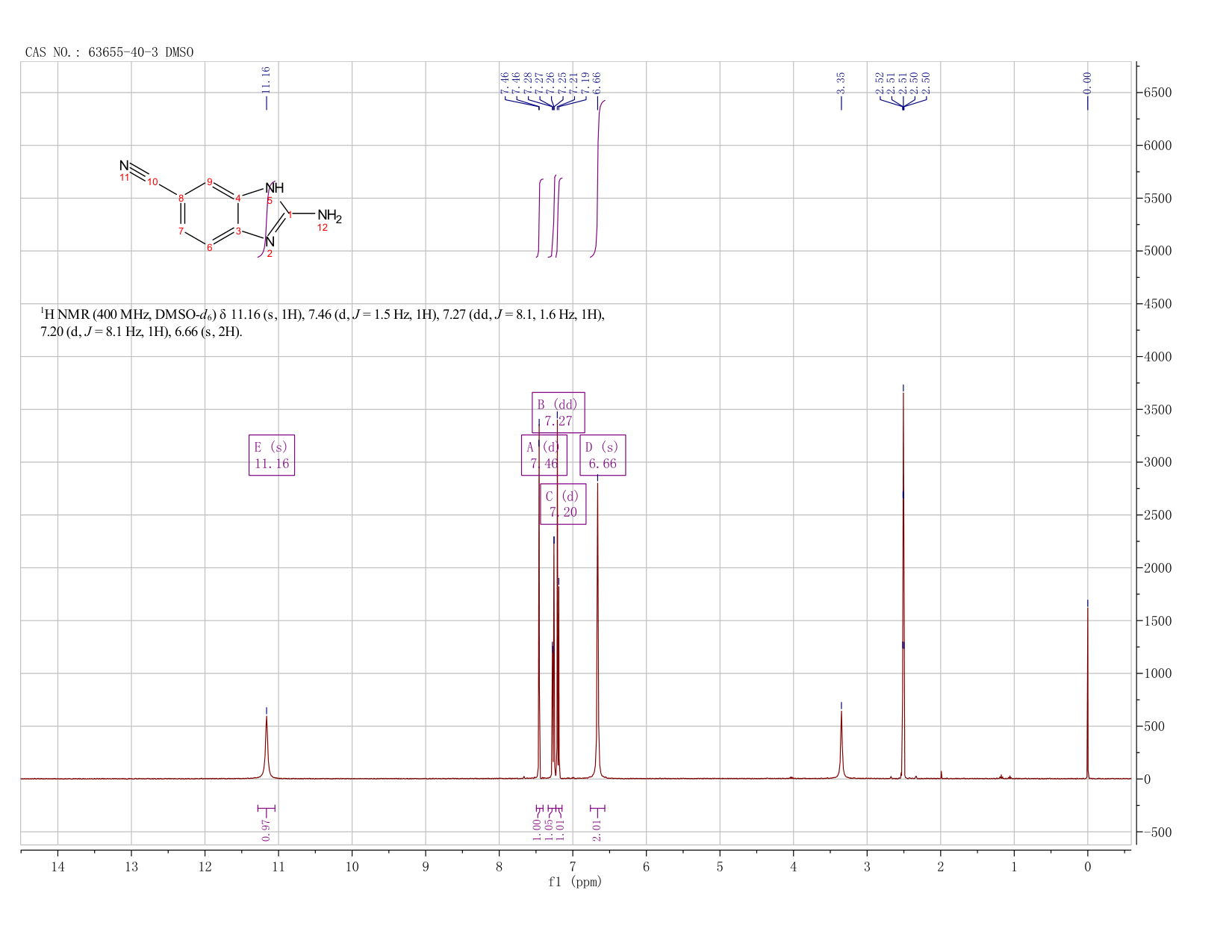Click the y-axis tick label 6500
The image size is (1232, 952).
tap(1157, 93)
